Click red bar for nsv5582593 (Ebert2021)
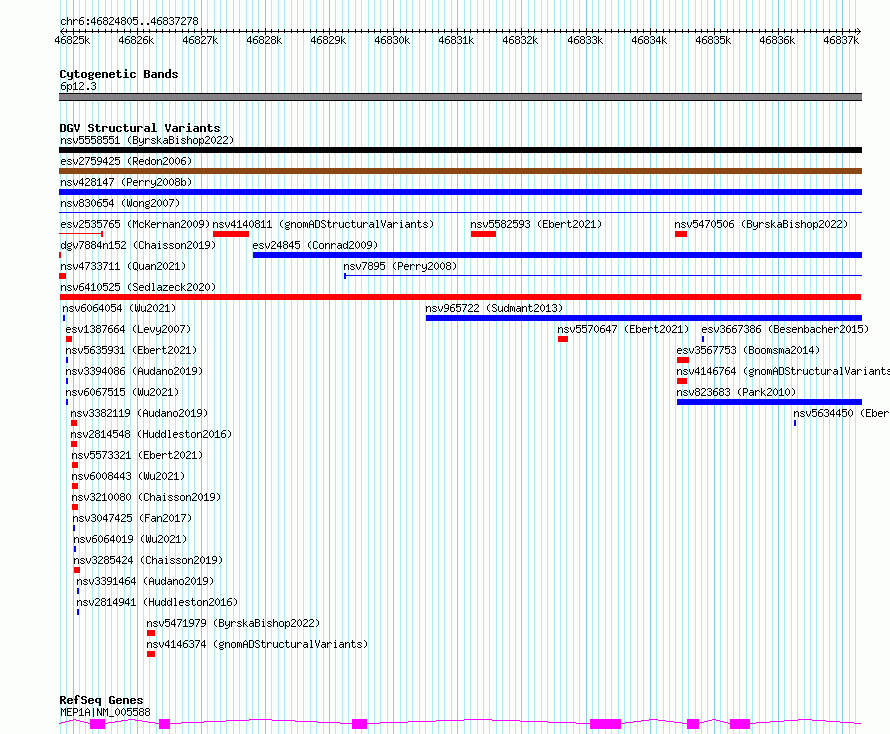The height and width of the screenshot is (734, 890). click(483, 234)
